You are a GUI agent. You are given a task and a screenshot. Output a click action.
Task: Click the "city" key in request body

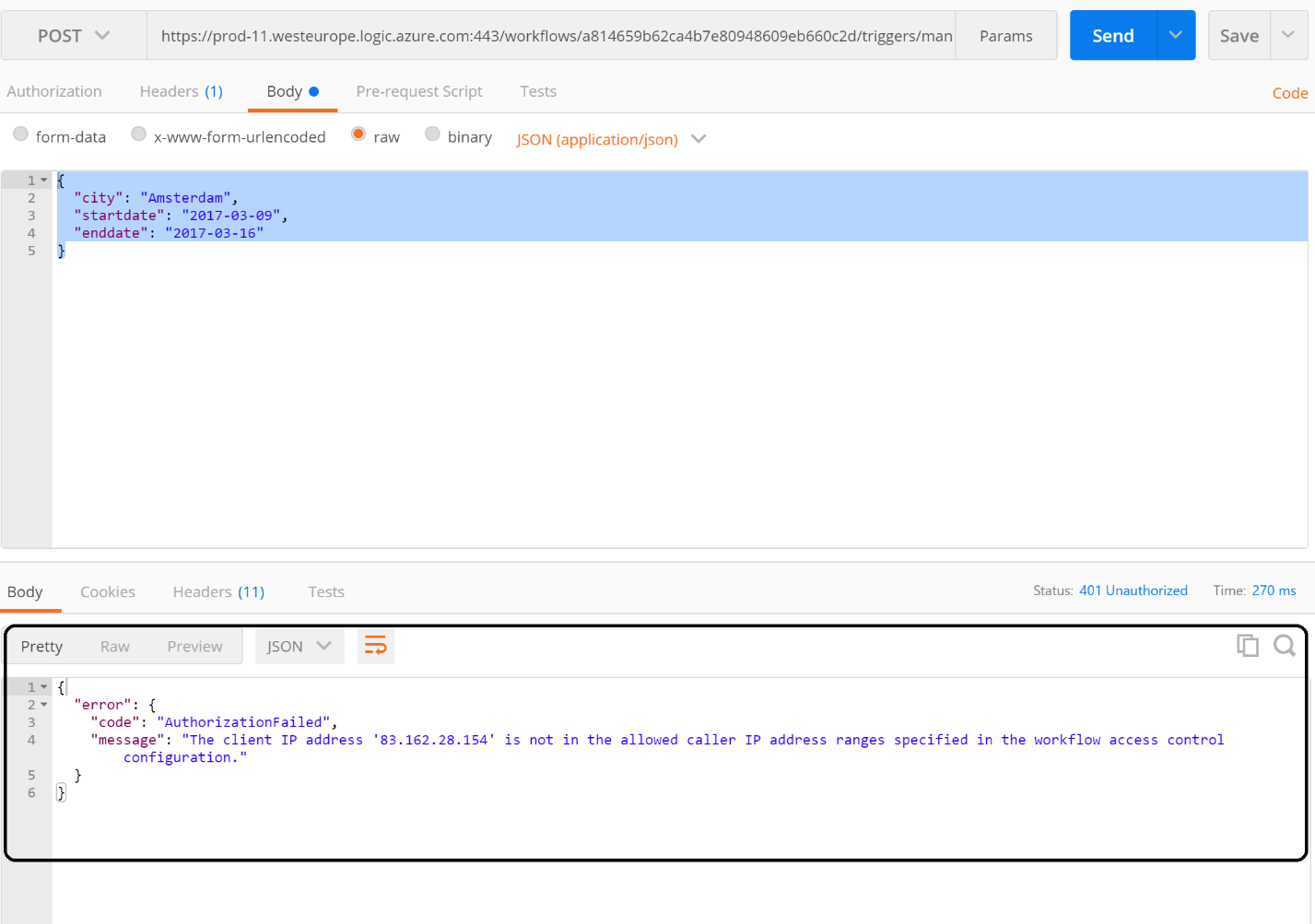click(99, 198)
